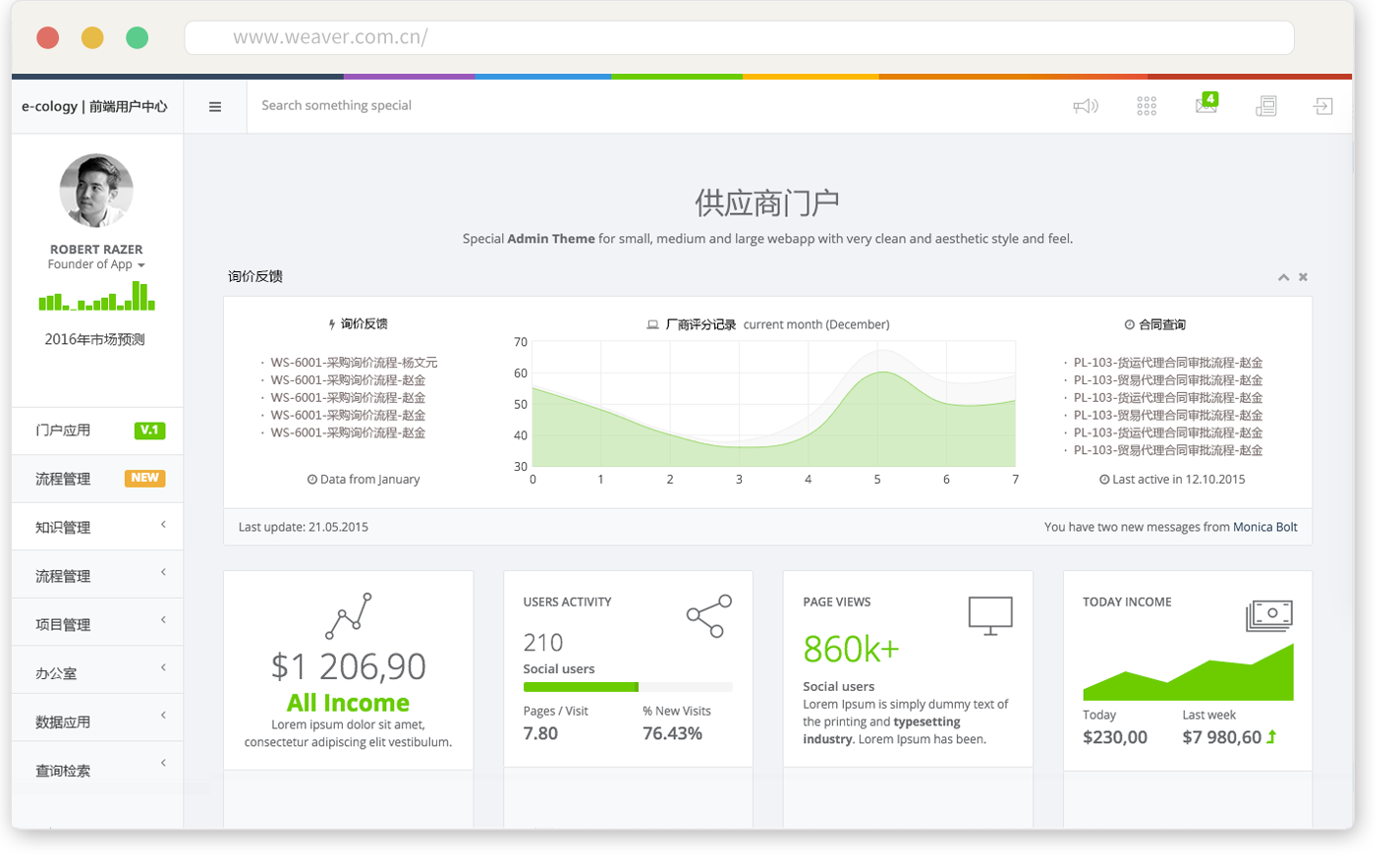Open the apps grid icon
1400x860 pixels.
1147,106
